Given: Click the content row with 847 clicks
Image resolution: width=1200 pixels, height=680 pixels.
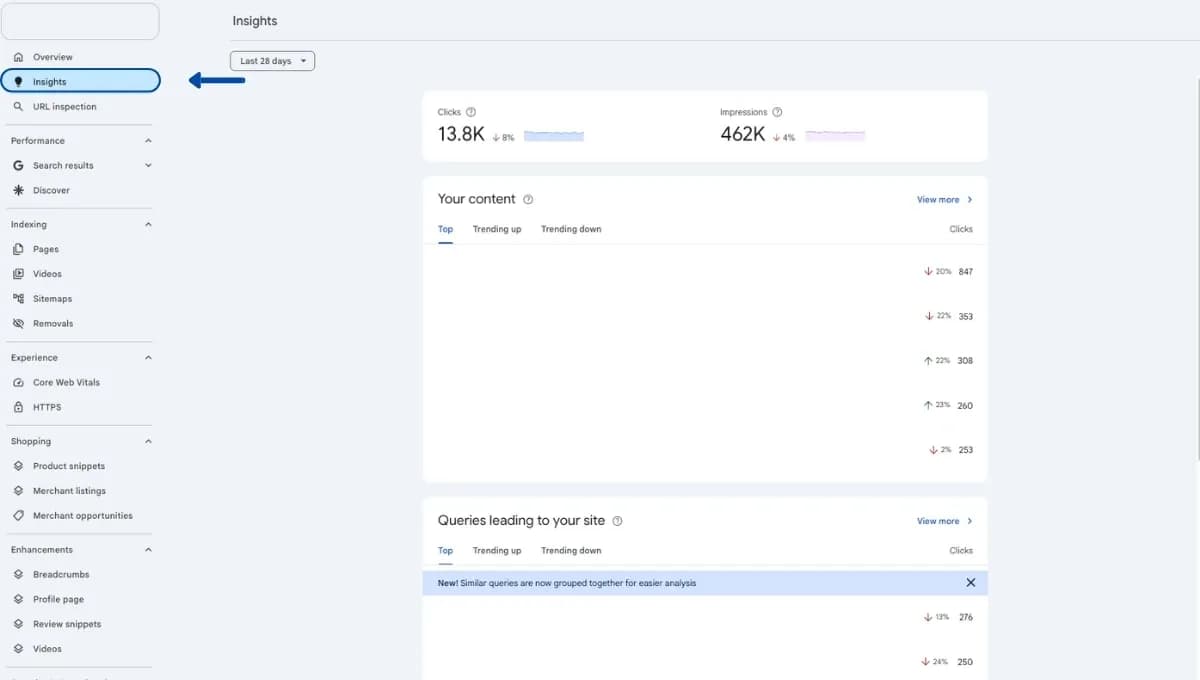Looking at the screenshot, I should click(x=705, y=272).
